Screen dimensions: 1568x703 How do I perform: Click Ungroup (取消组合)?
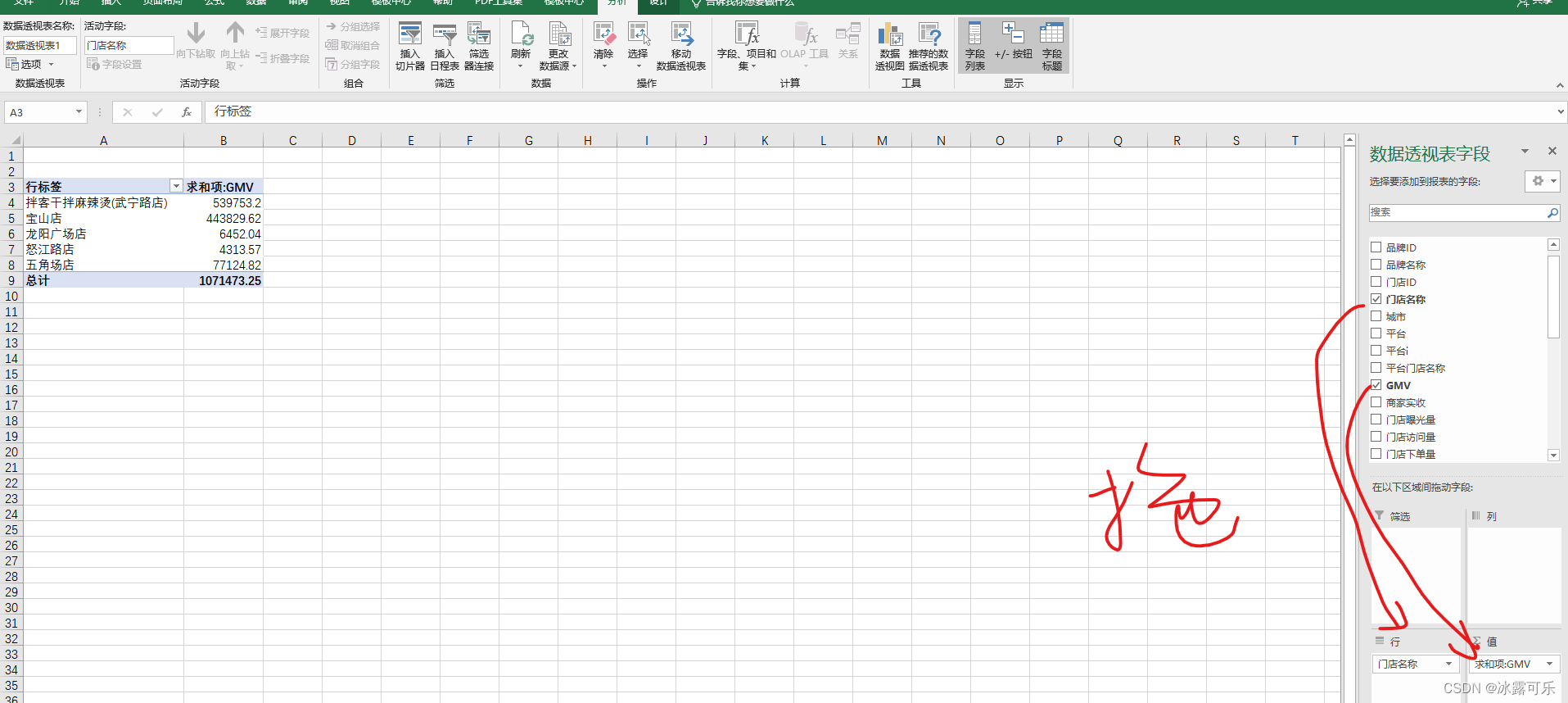(353, 45)
